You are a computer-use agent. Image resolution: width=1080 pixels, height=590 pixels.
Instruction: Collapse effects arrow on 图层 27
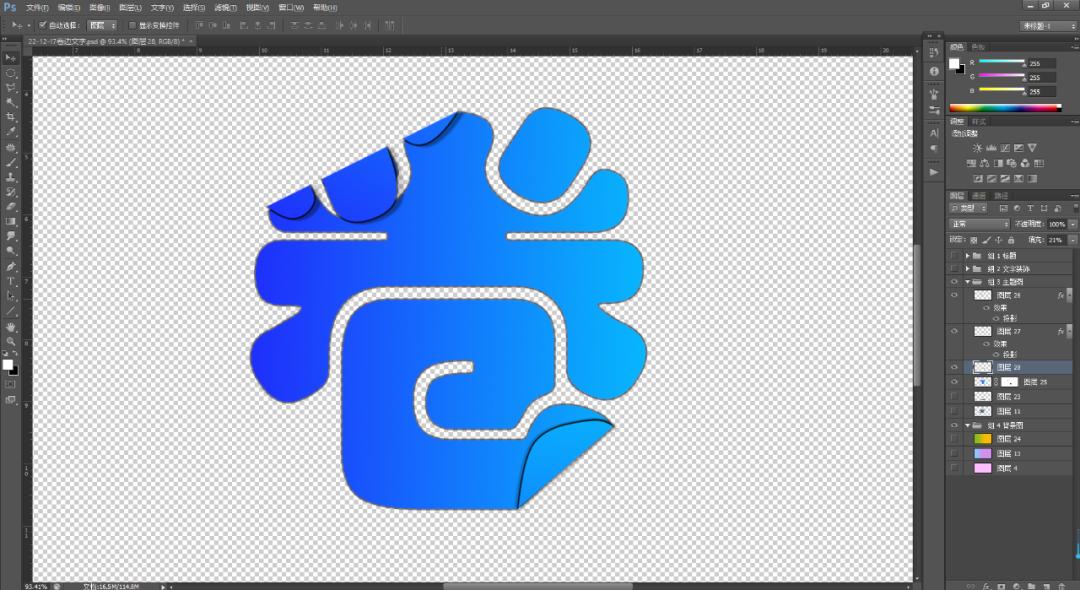click(x=1068, y=331)
